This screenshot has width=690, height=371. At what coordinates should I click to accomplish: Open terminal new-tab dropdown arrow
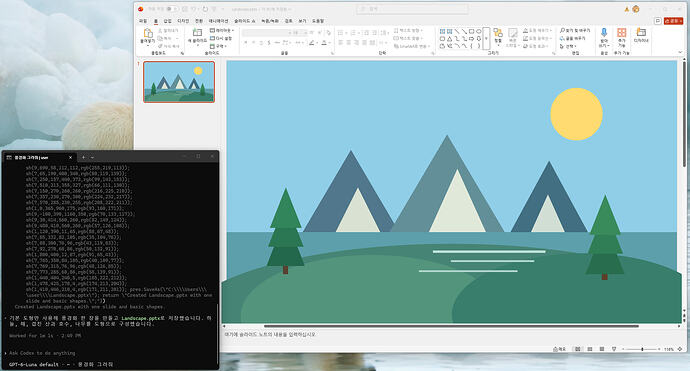[92, 157]
